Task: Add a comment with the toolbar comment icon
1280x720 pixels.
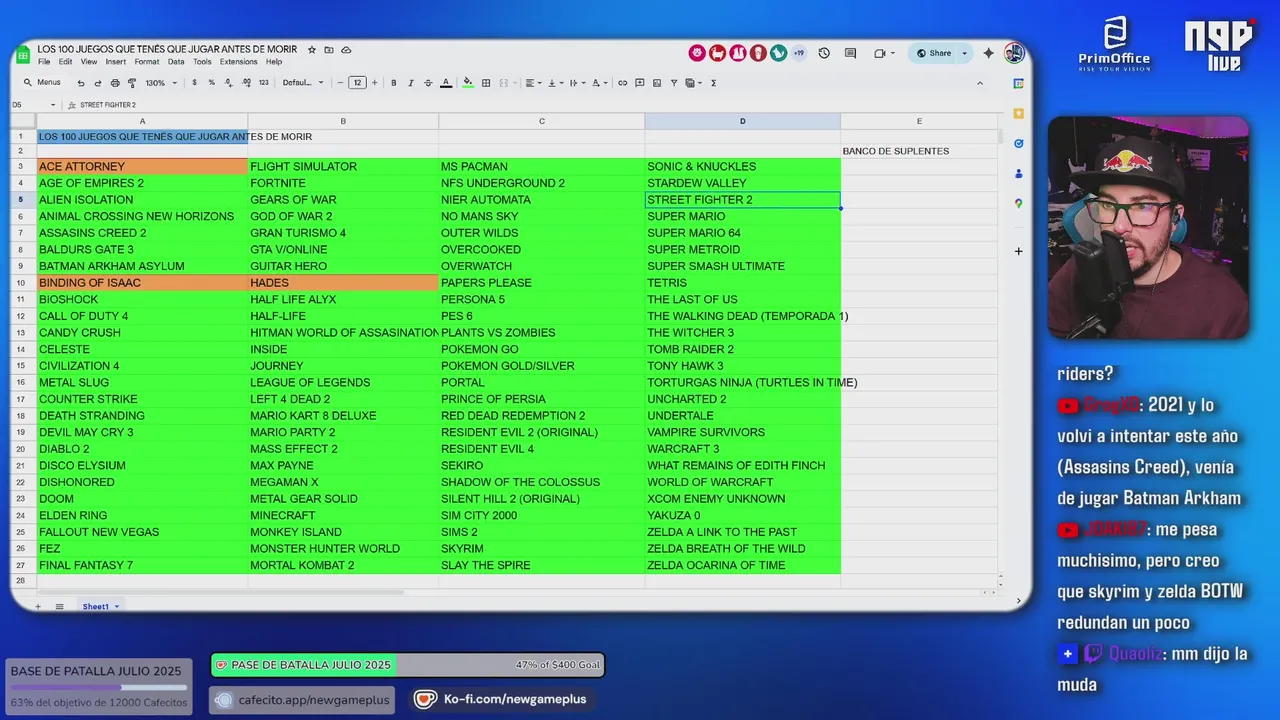Action: (640, 83)
